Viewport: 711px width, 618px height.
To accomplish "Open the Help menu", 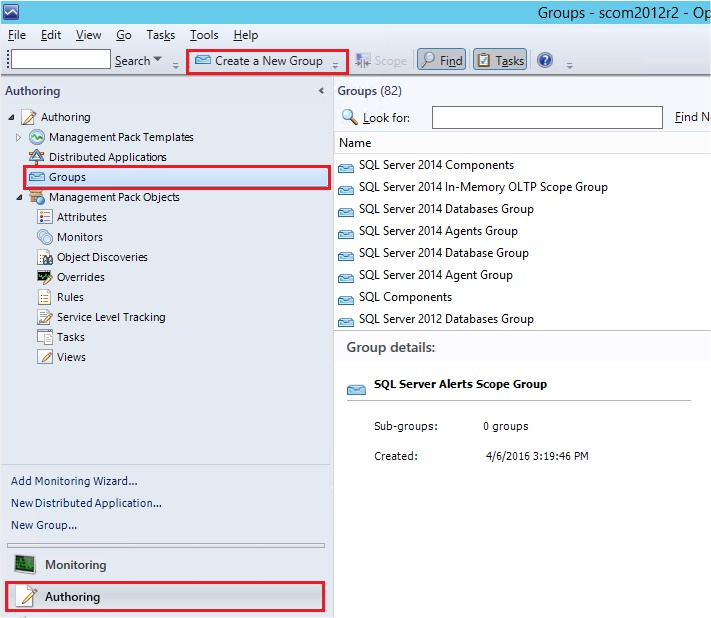I will [246, 35].
